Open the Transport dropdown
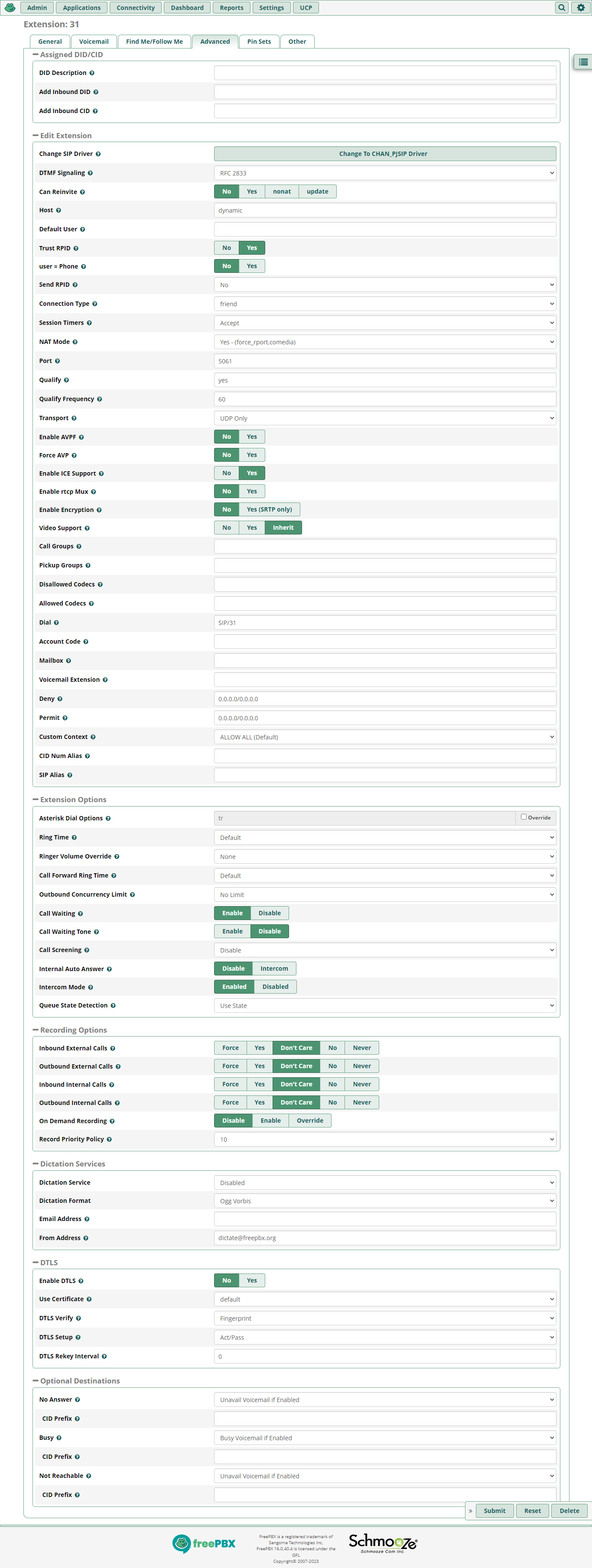Screen dimensions: 592x1568 384,418
